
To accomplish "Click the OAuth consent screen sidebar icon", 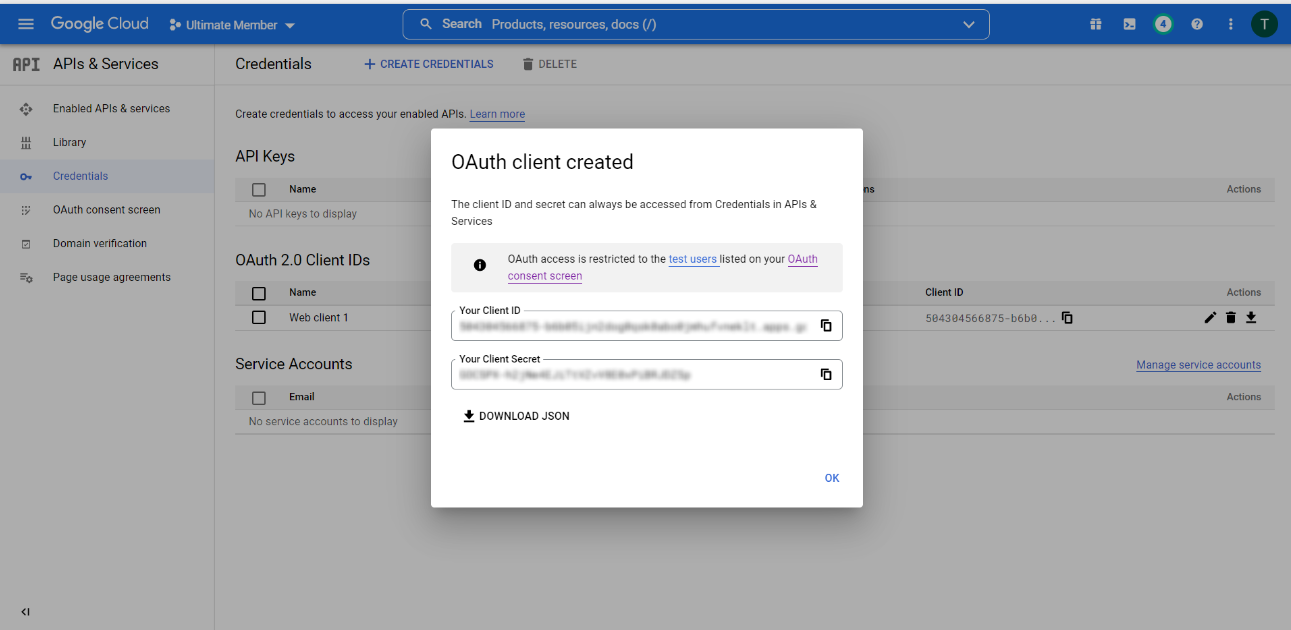I will coord(26,210).
